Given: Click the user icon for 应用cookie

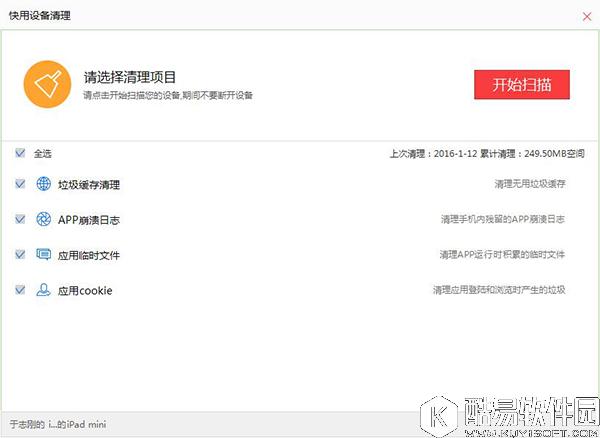Looking at the screenshot, I should (x=43, y=290).
